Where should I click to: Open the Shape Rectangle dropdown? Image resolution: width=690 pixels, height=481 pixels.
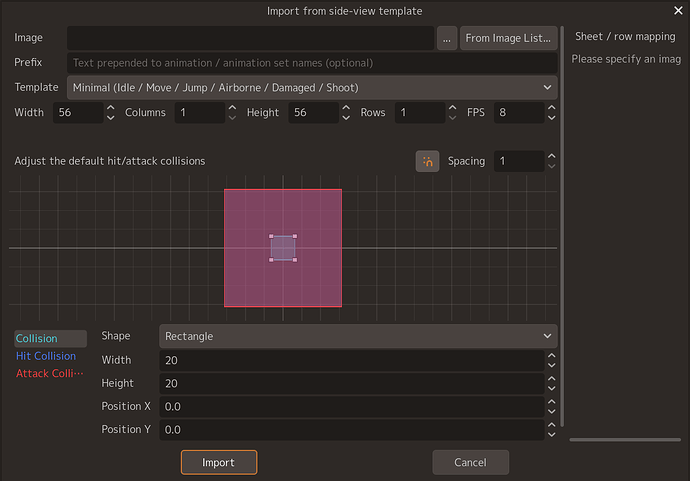(x=358, y=336)
